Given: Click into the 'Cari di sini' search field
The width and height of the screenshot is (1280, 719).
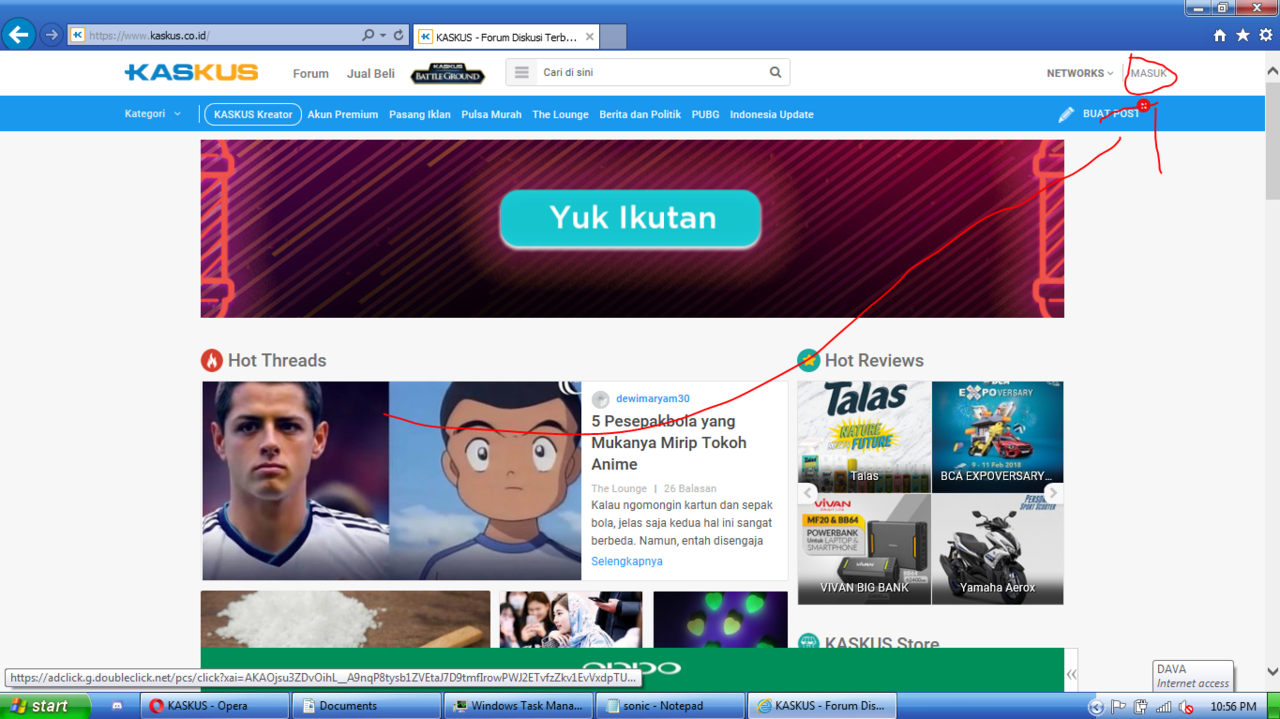Looking at the screenshot, I should (x=650, y=72).
